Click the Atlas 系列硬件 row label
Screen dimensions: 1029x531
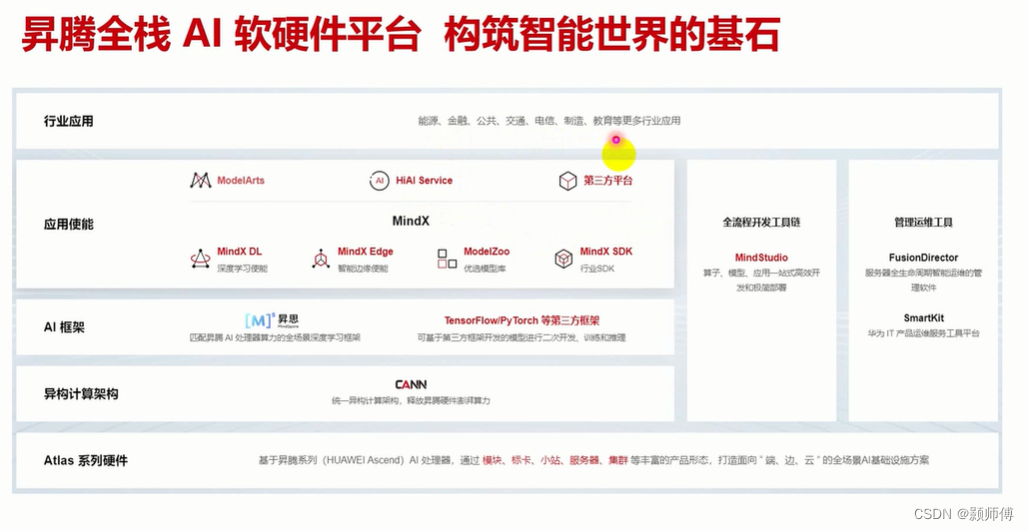(86, 461)
